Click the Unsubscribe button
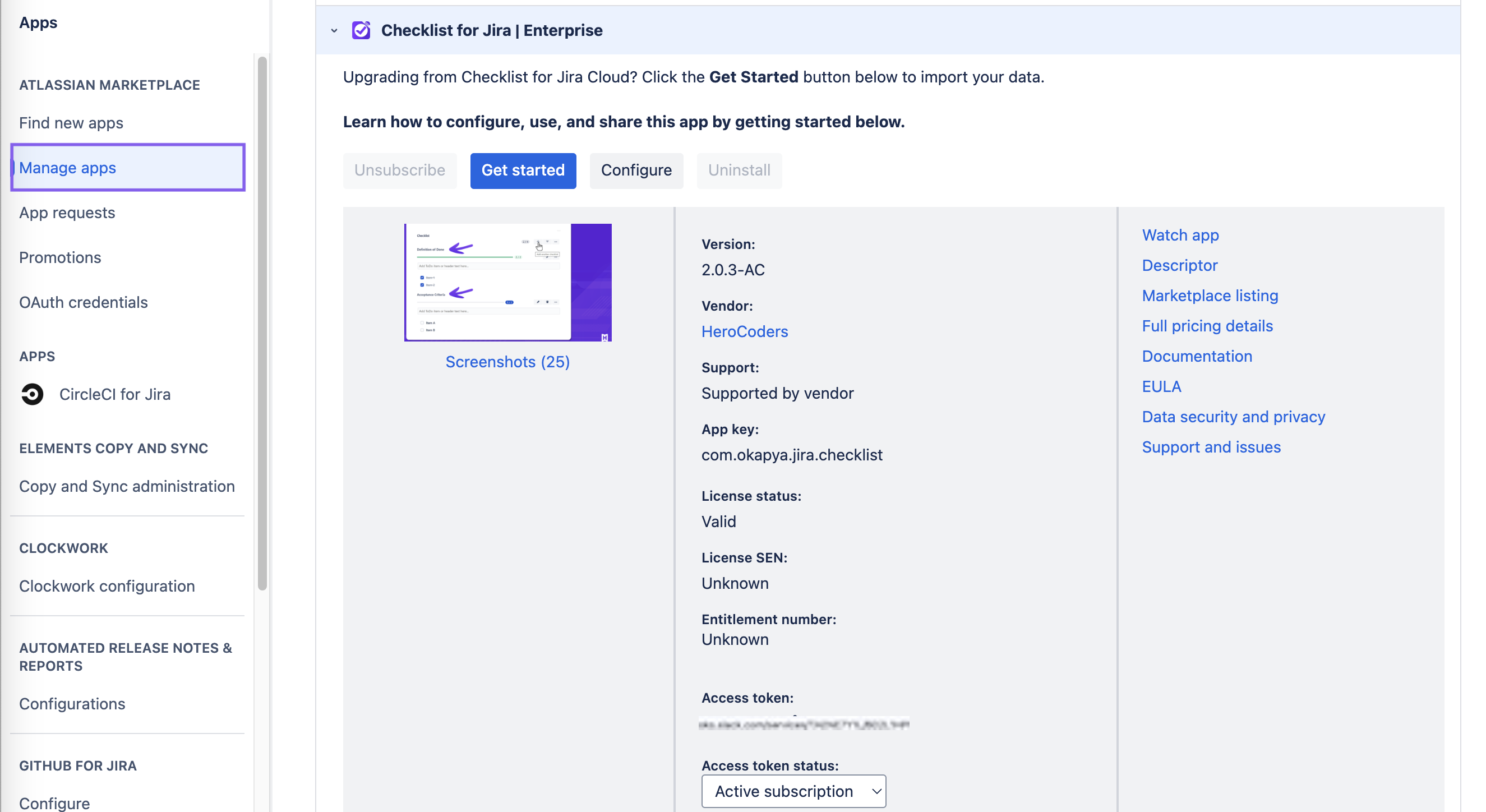 coord(399,170)
